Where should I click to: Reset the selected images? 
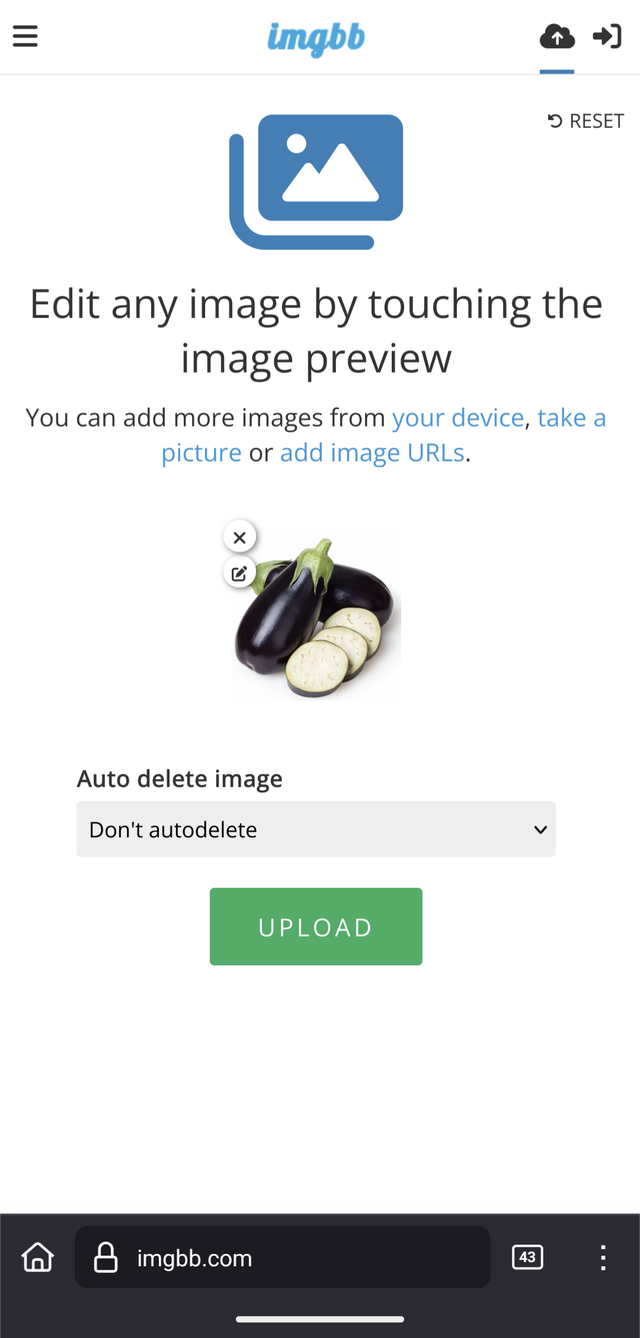586,121
